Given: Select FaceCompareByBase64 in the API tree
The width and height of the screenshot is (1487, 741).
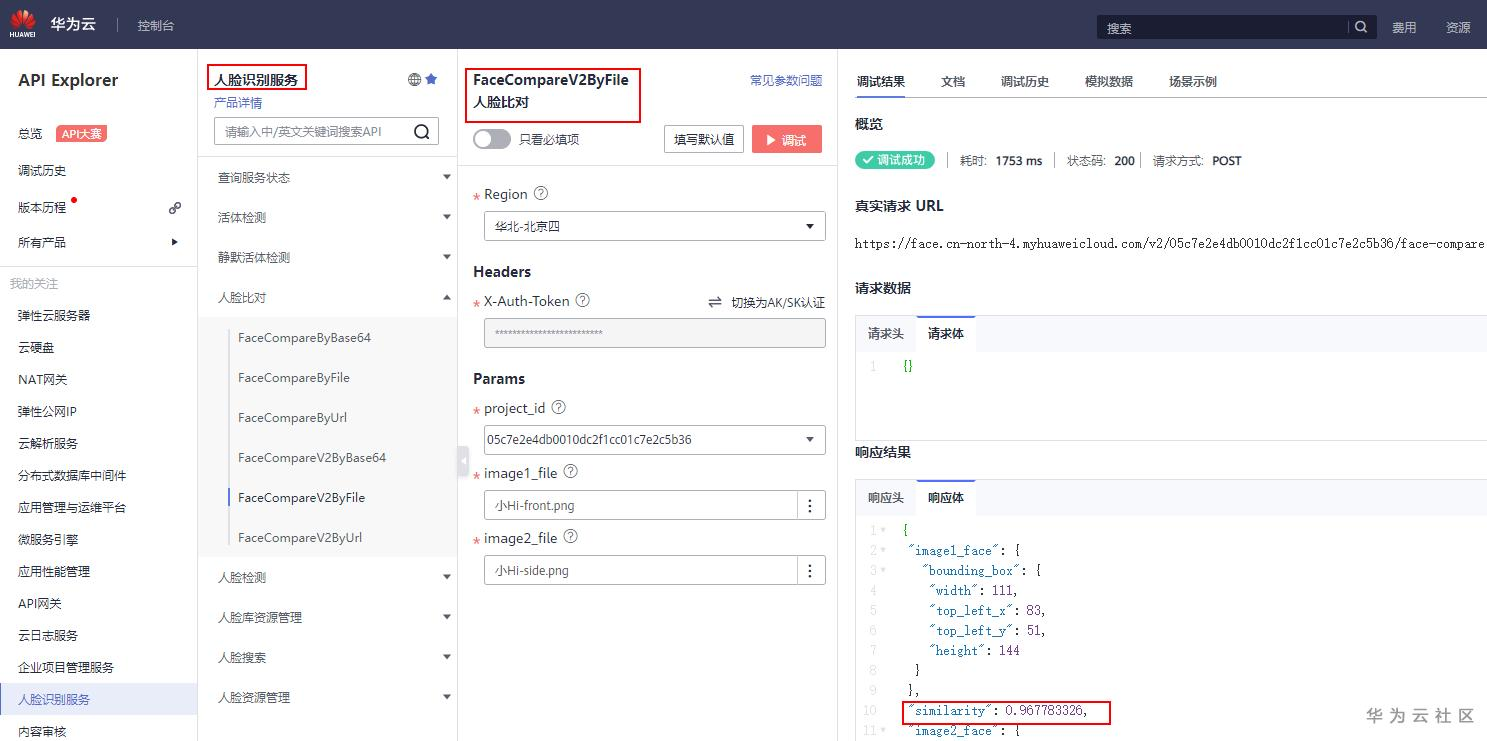Looking at the screenshot, I should pyautogui.click(x=304, y=337).
